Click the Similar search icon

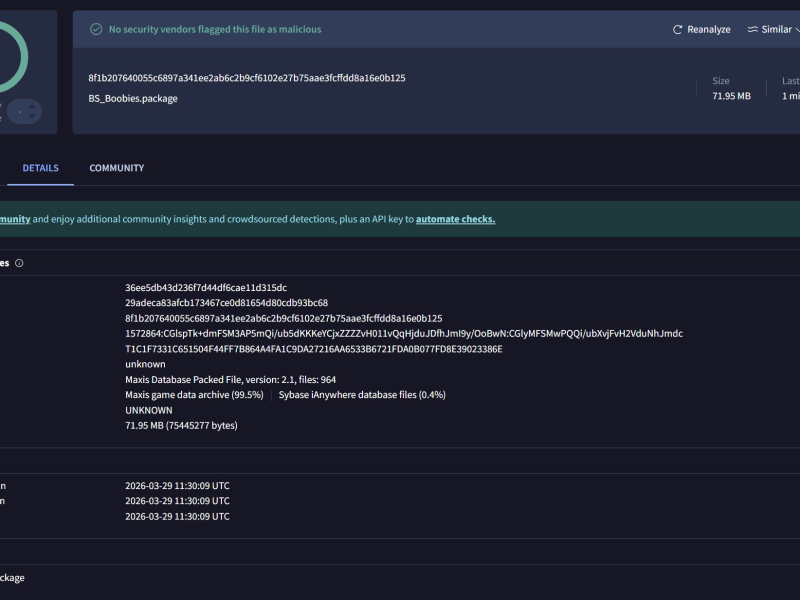(752, 30)
